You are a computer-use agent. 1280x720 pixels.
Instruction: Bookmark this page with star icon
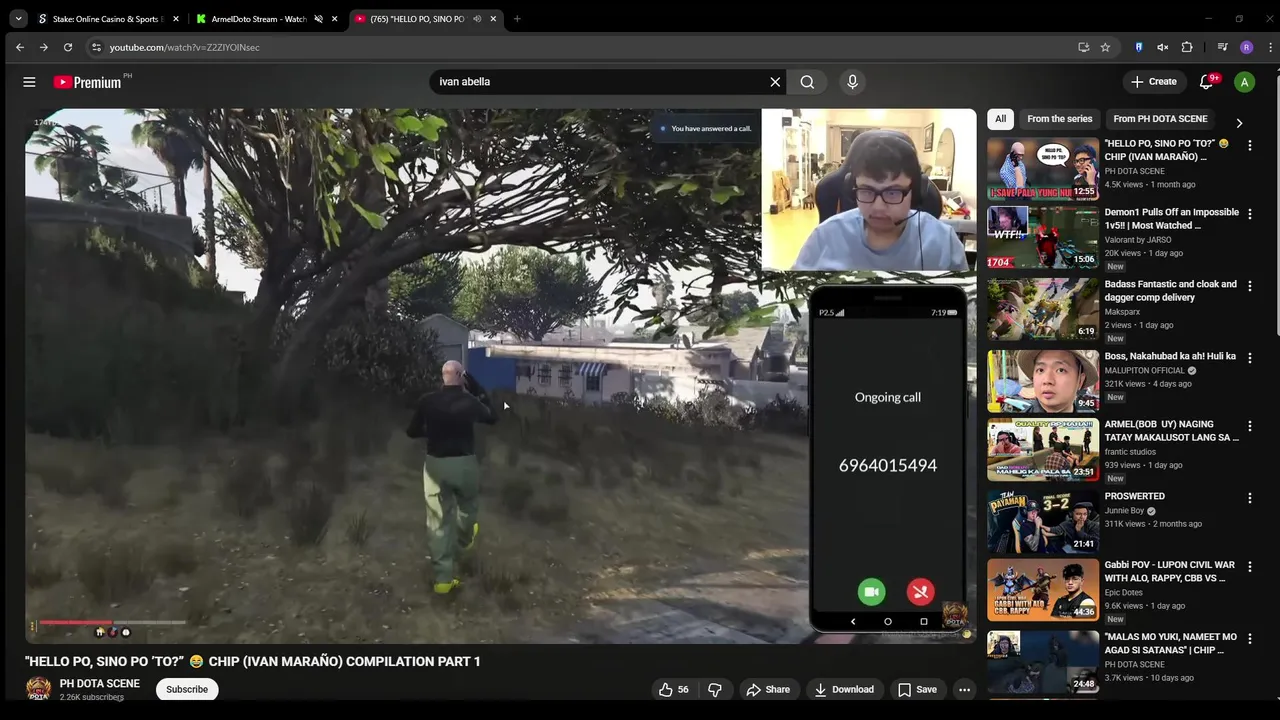(1105, 47)
